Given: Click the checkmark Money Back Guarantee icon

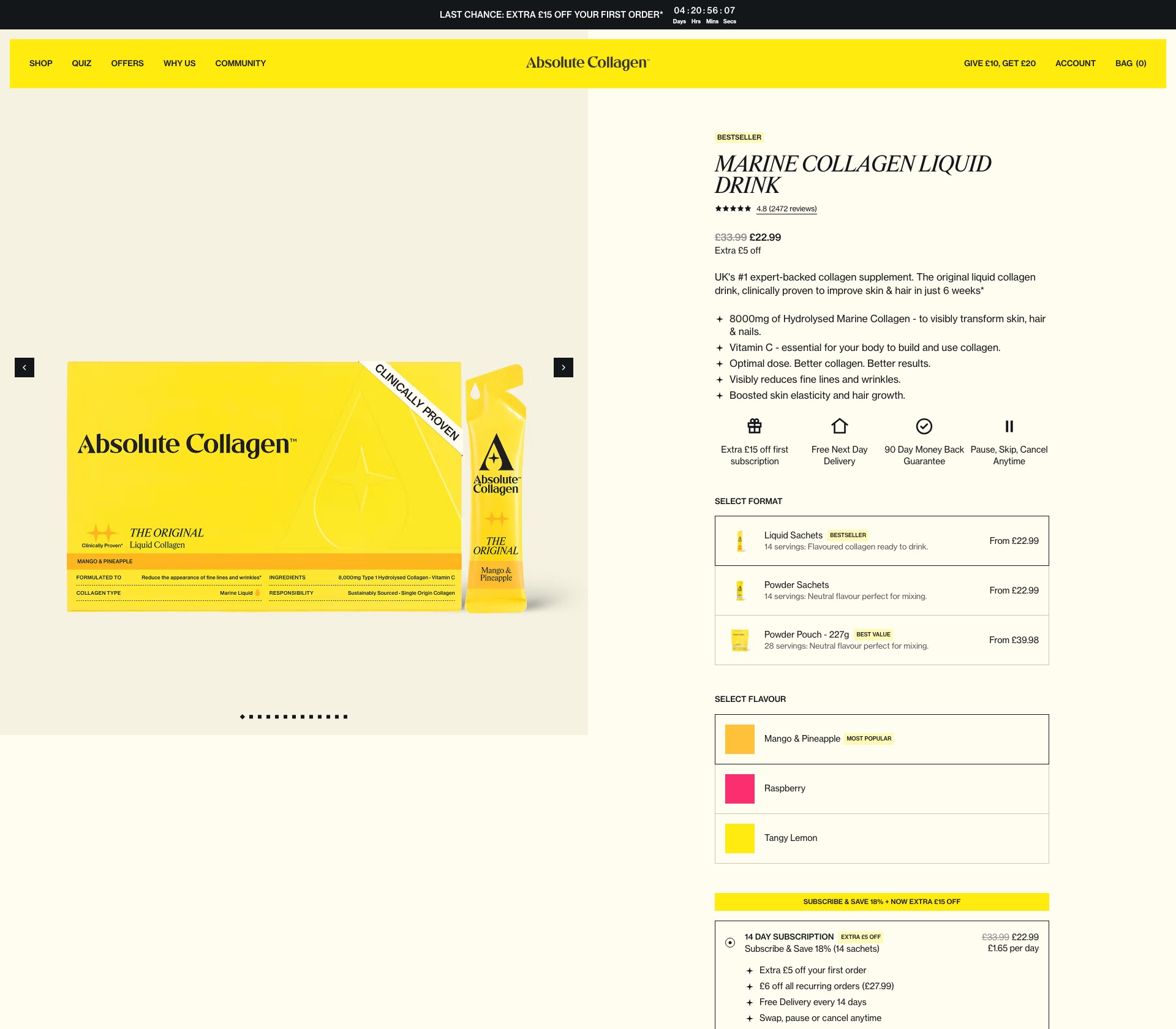Looking at the screenshot, I should click(x=924, y=426).
